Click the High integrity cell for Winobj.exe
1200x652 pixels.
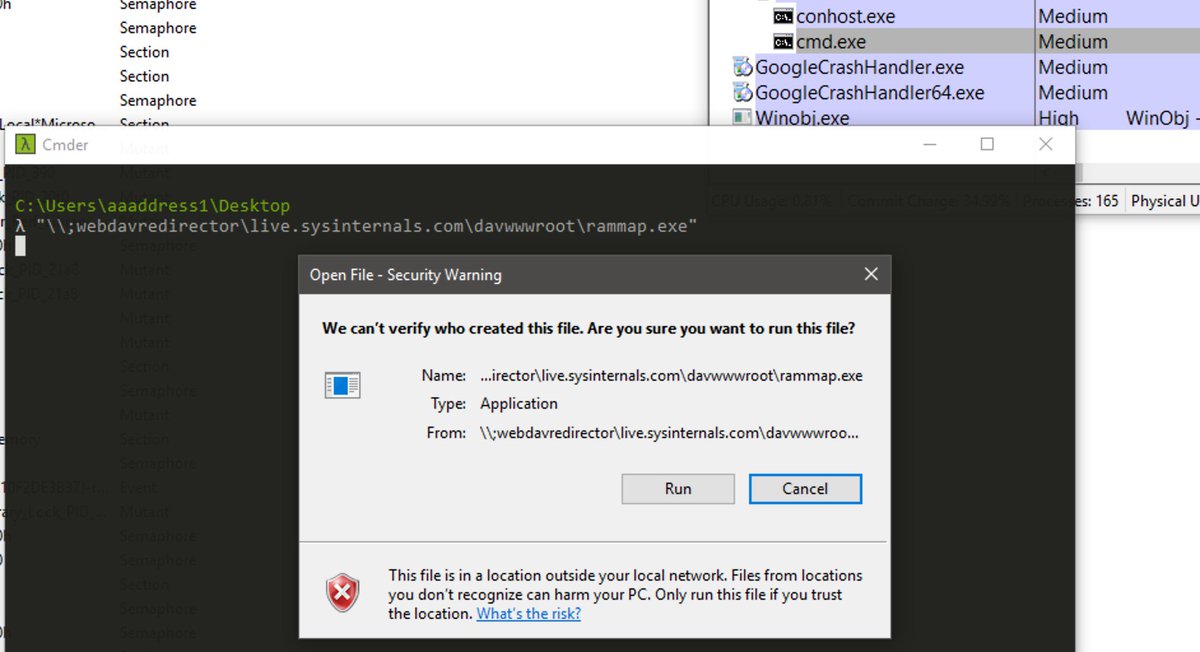[1058, 118]
